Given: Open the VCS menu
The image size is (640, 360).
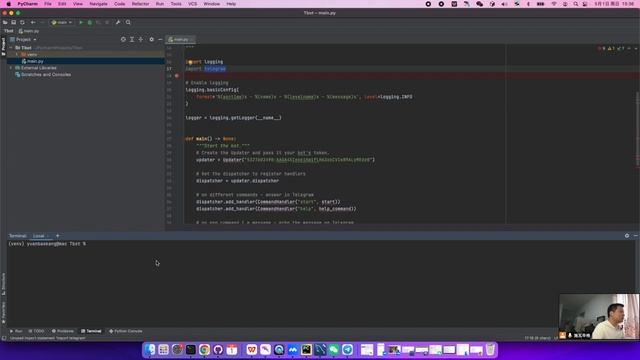Looking at the screenshot, I should coord(193,4).
